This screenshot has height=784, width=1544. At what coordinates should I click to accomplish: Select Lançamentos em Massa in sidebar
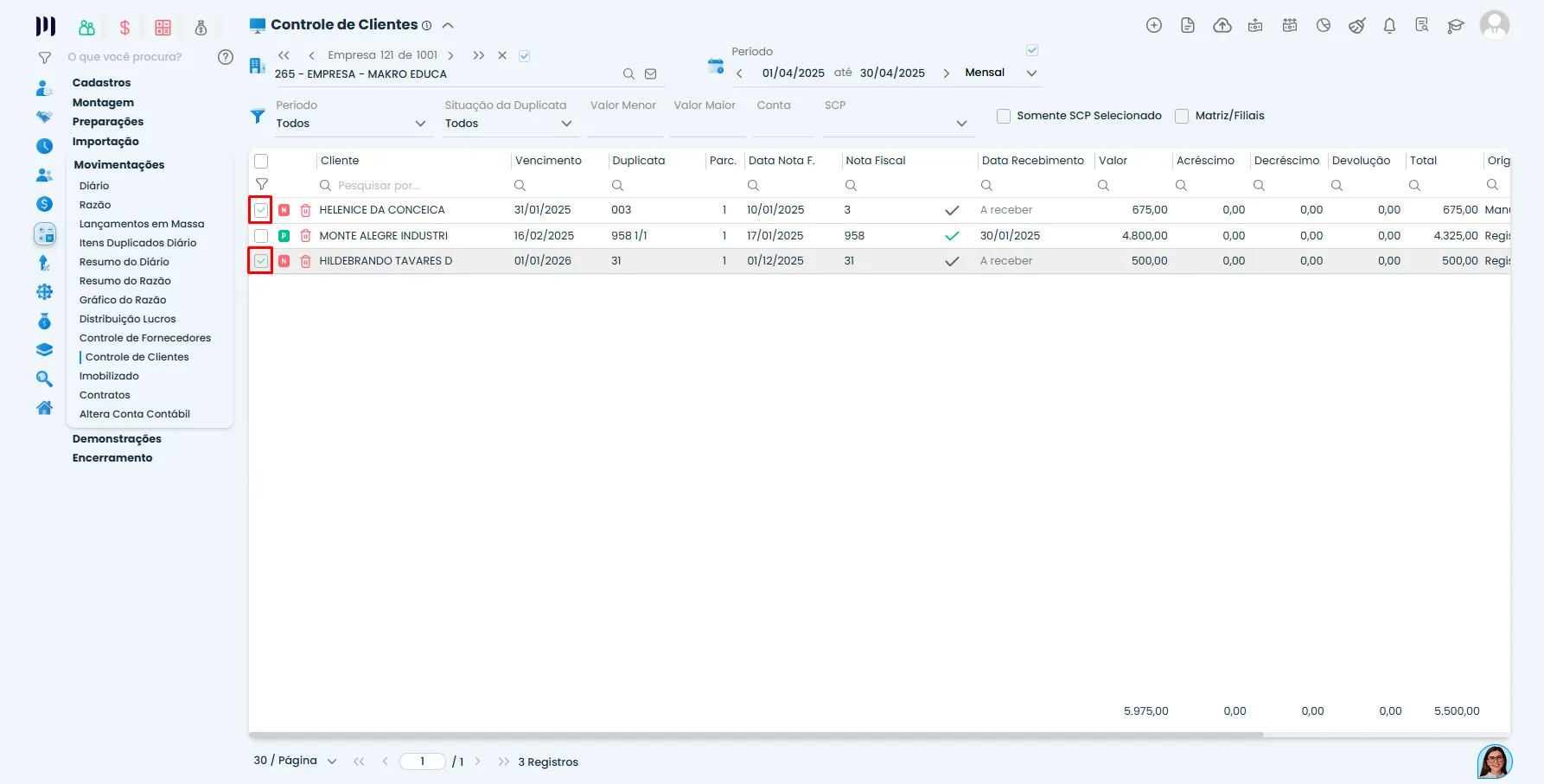click(142, 224)
